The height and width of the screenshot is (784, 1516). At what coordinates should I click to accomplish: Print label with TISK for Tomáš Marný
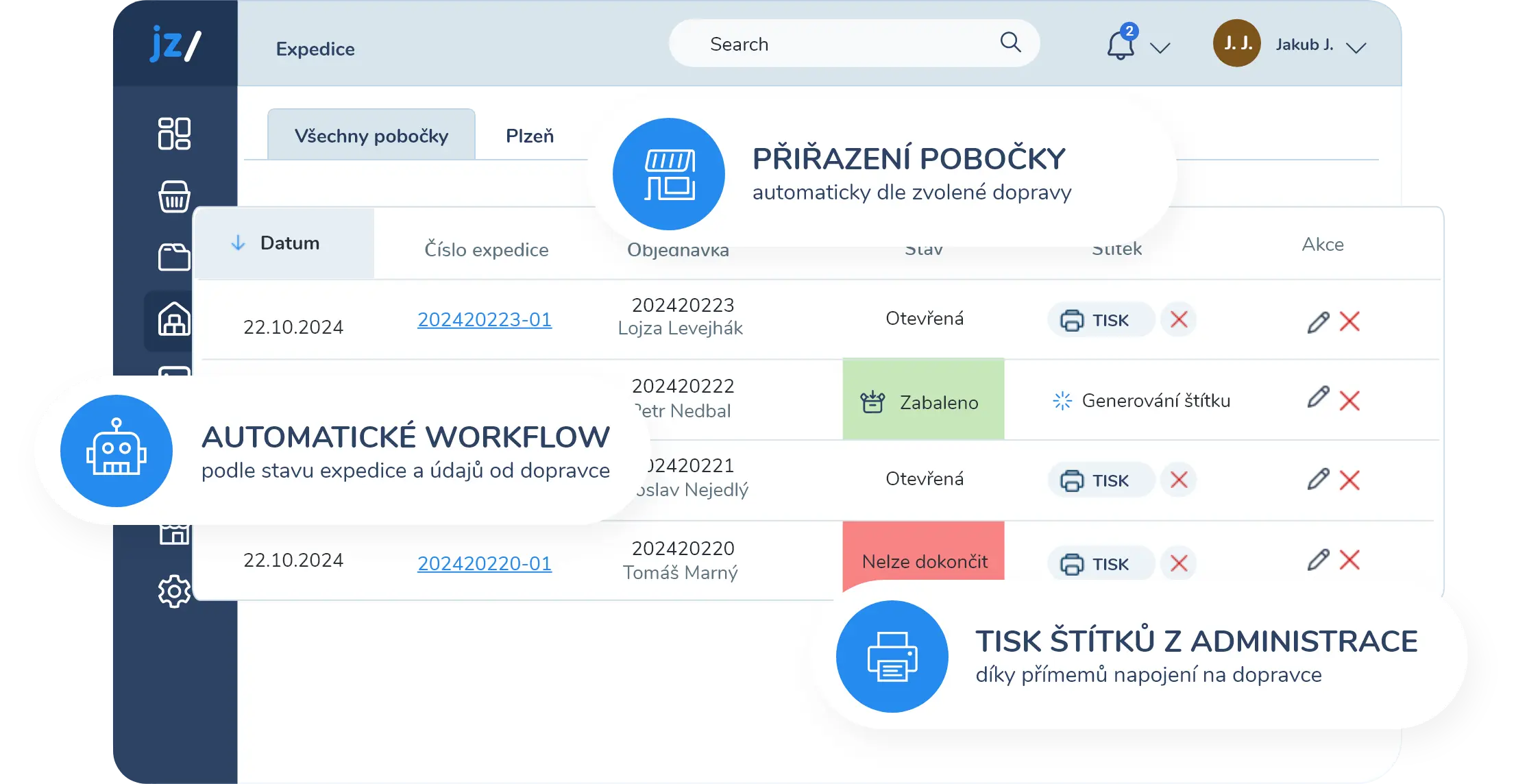[x=1101, y=563]
